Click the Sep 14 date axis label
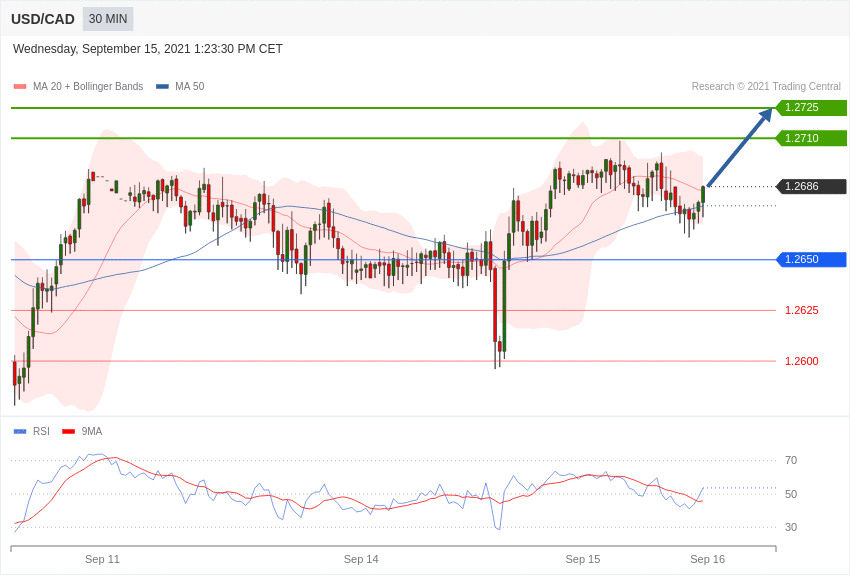Image resolution: width=850 pixels, height=576 pixels. click(361, 559)
